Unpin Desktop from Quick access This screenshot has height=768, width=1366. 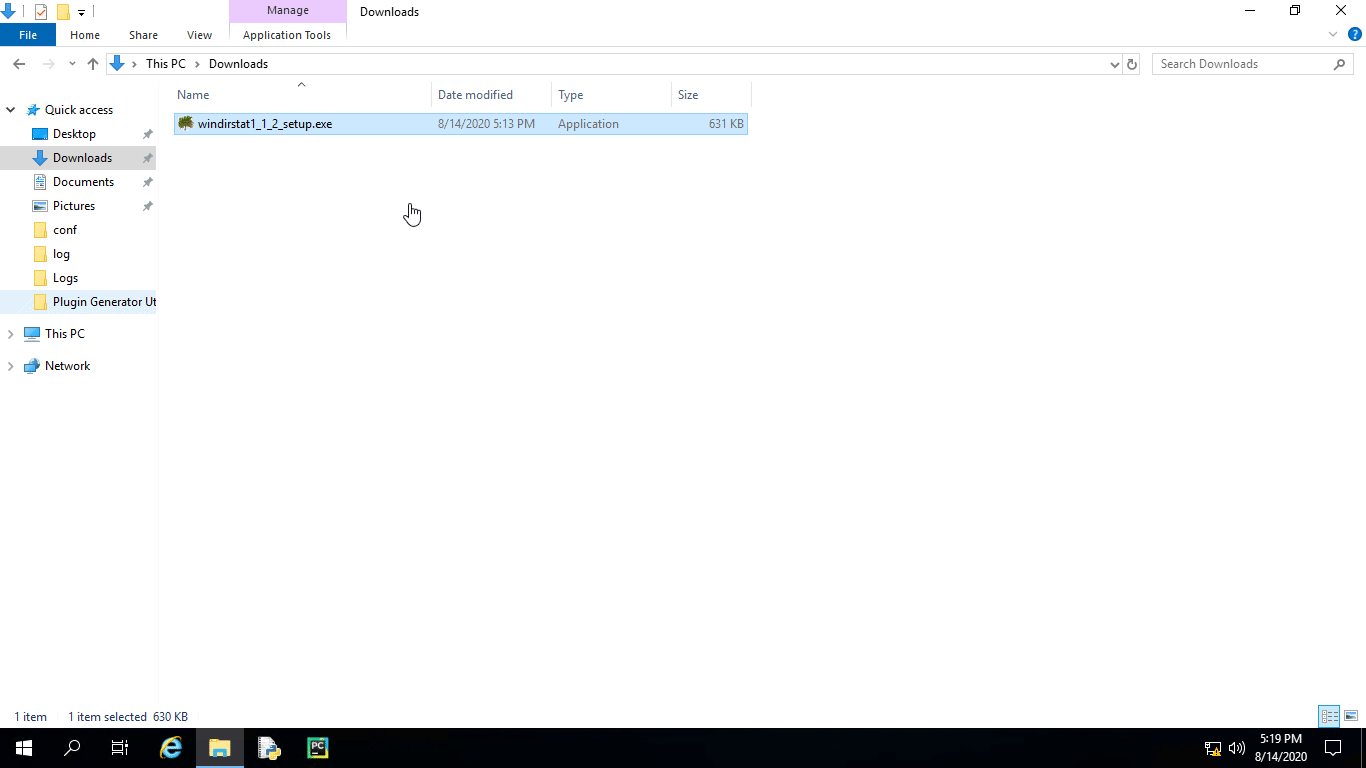pos(147,133)
